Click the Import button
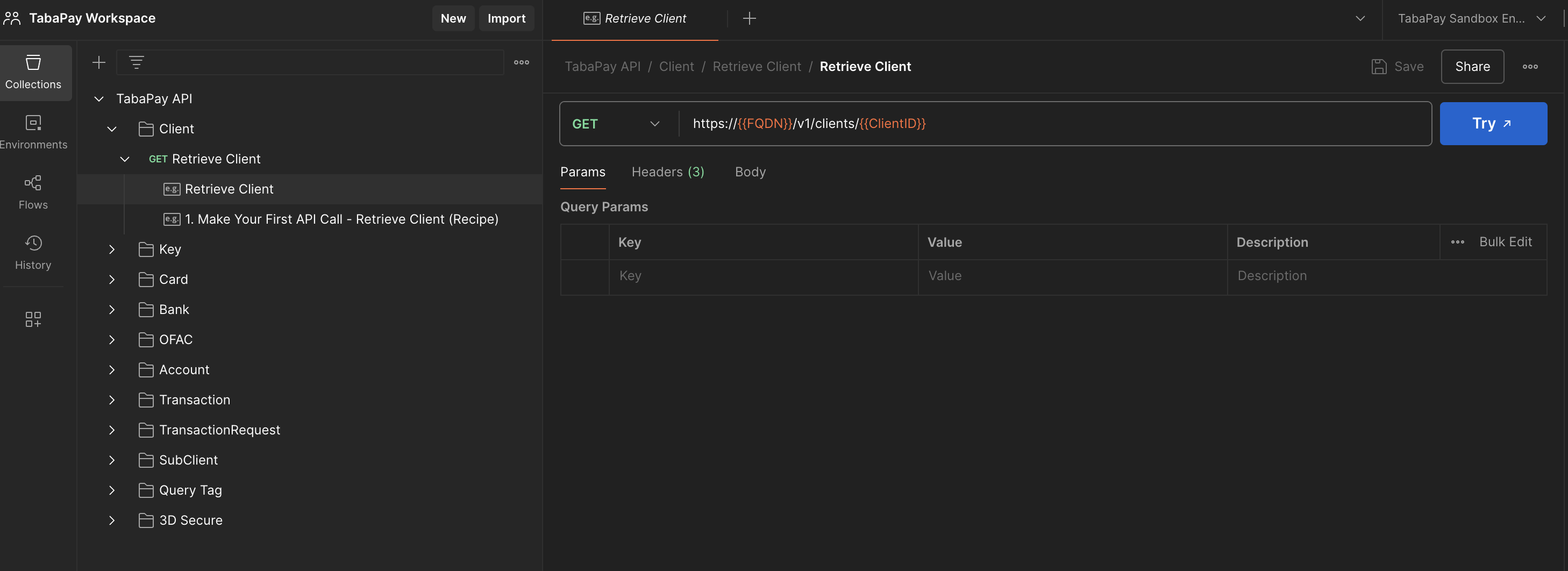This screenshot has height=571, width=1568. pos(507,18)
